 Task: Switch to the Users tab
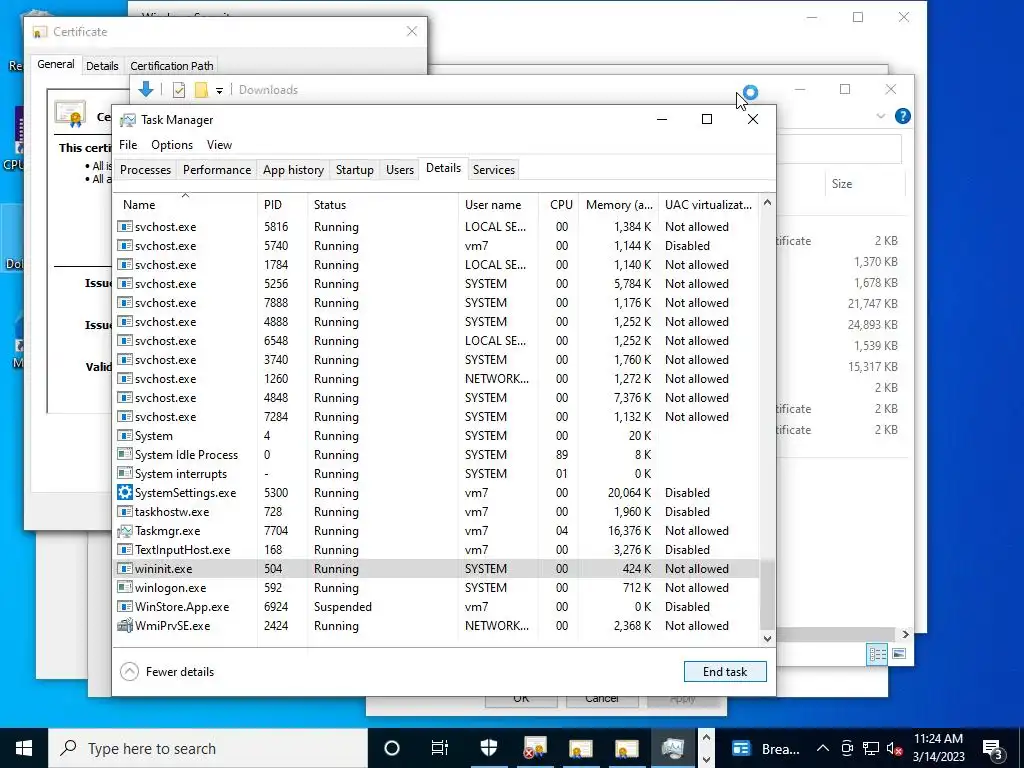(400, 170)
